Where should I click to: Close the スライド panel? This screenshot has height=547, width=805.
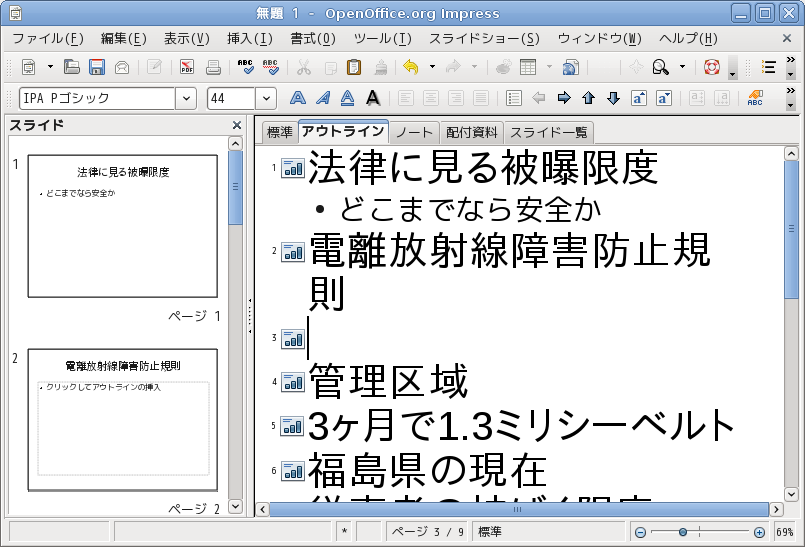(237, 125)
